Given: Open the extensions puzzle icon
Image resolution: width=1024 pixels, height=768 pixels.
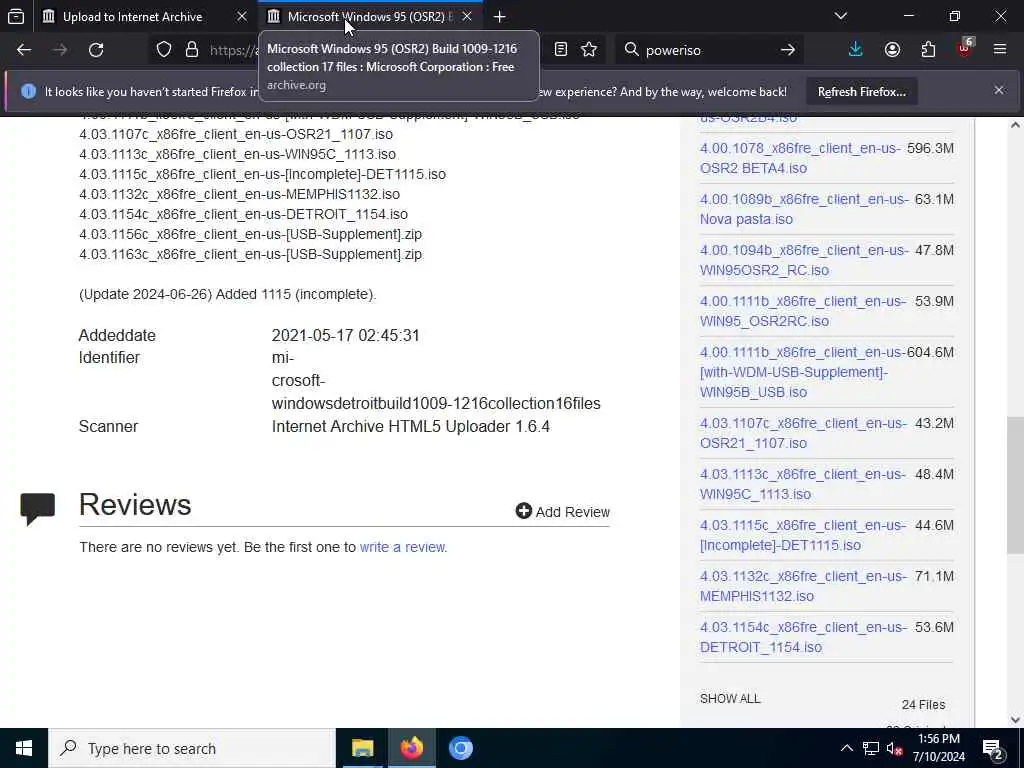Looking at the screenshot, I should 928,50.
